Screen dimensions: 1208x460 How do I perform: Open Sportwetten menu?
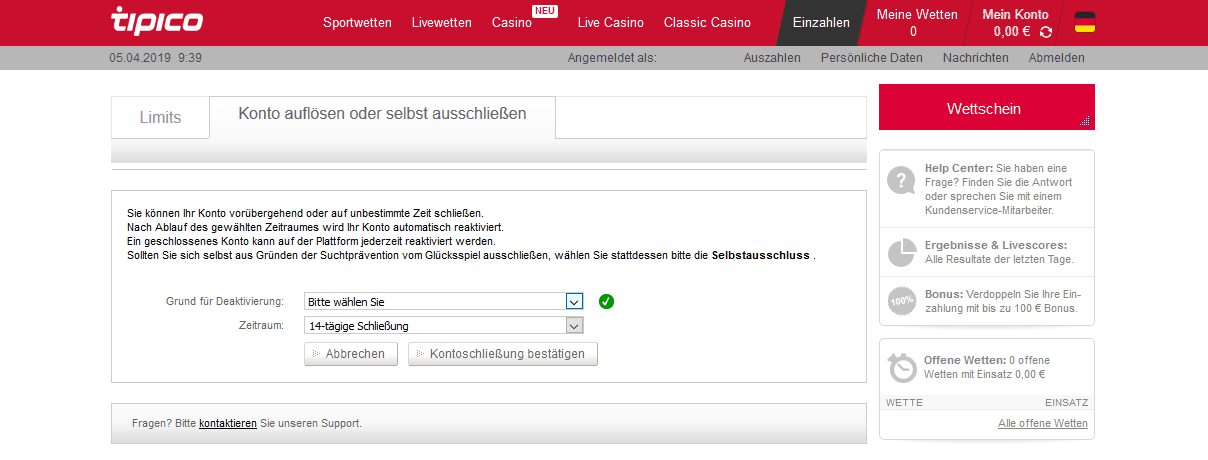click(357, 22)
